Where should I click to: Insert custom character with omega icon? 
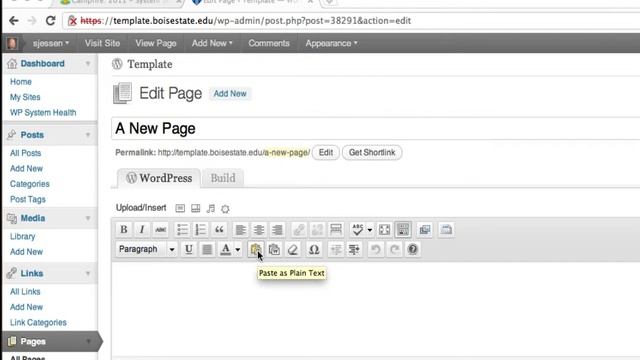click(x=314, y=249)
